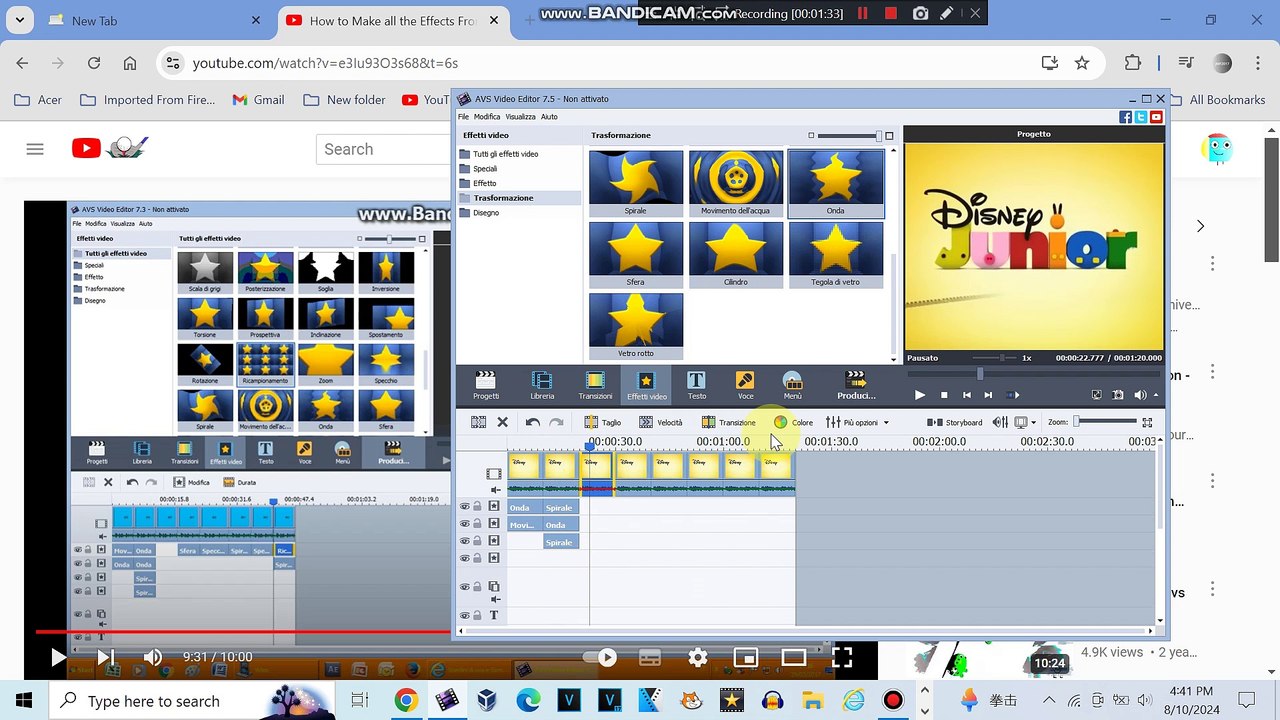Viewport: 1280px width, 720px height.
Task: Open the Testo text tool
Action: [x=696, y=385]
